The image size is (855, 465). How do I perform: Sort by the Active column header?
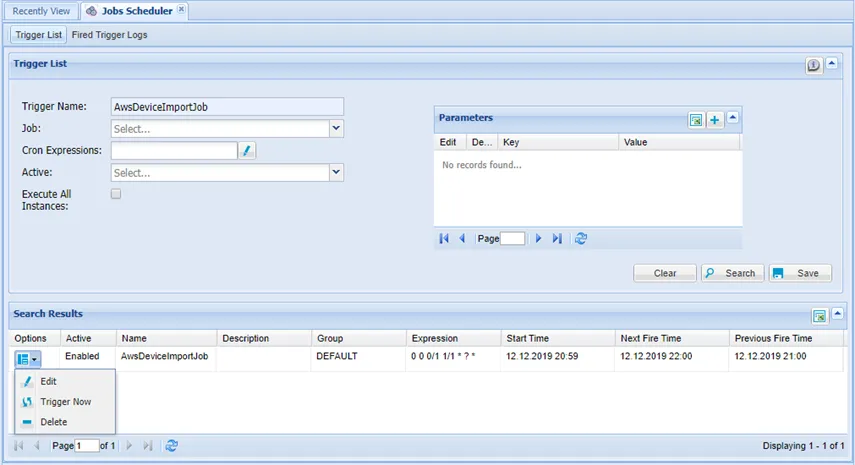[x=87, y=339]
